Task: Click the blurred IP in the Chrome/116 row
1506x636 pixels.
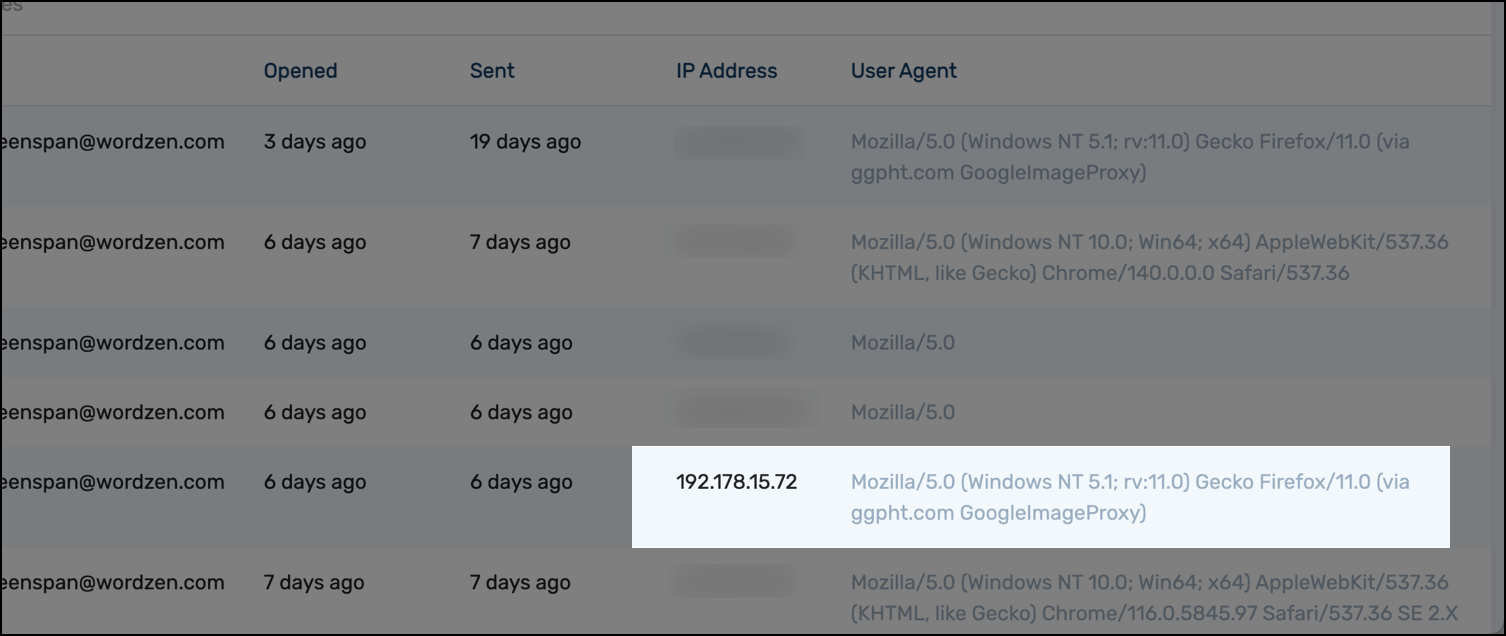Action: coord(736,582)
